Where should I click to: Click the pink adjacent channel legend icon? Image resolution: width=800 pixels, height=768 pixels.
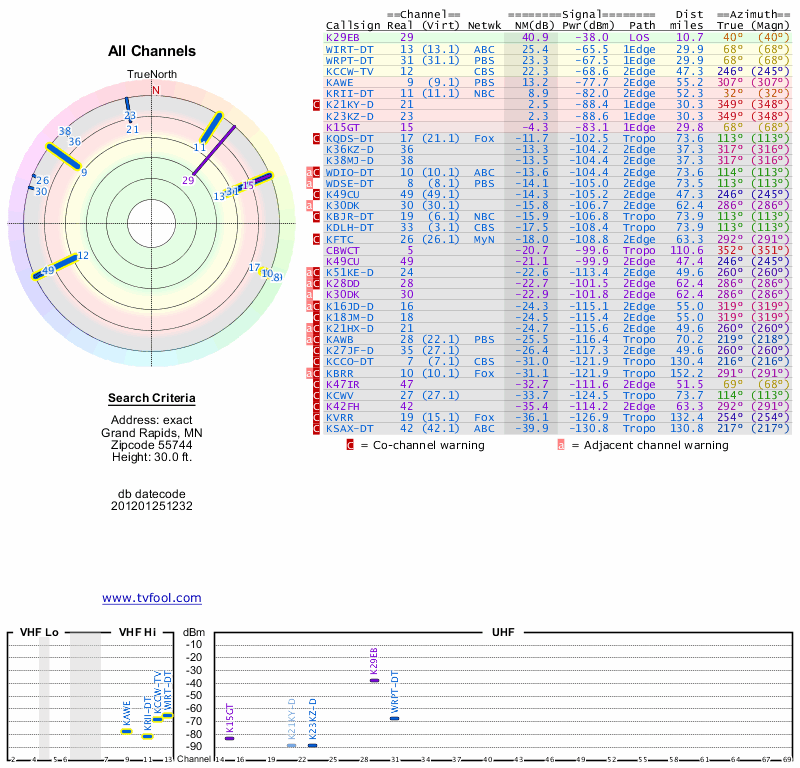click(561, 445)
